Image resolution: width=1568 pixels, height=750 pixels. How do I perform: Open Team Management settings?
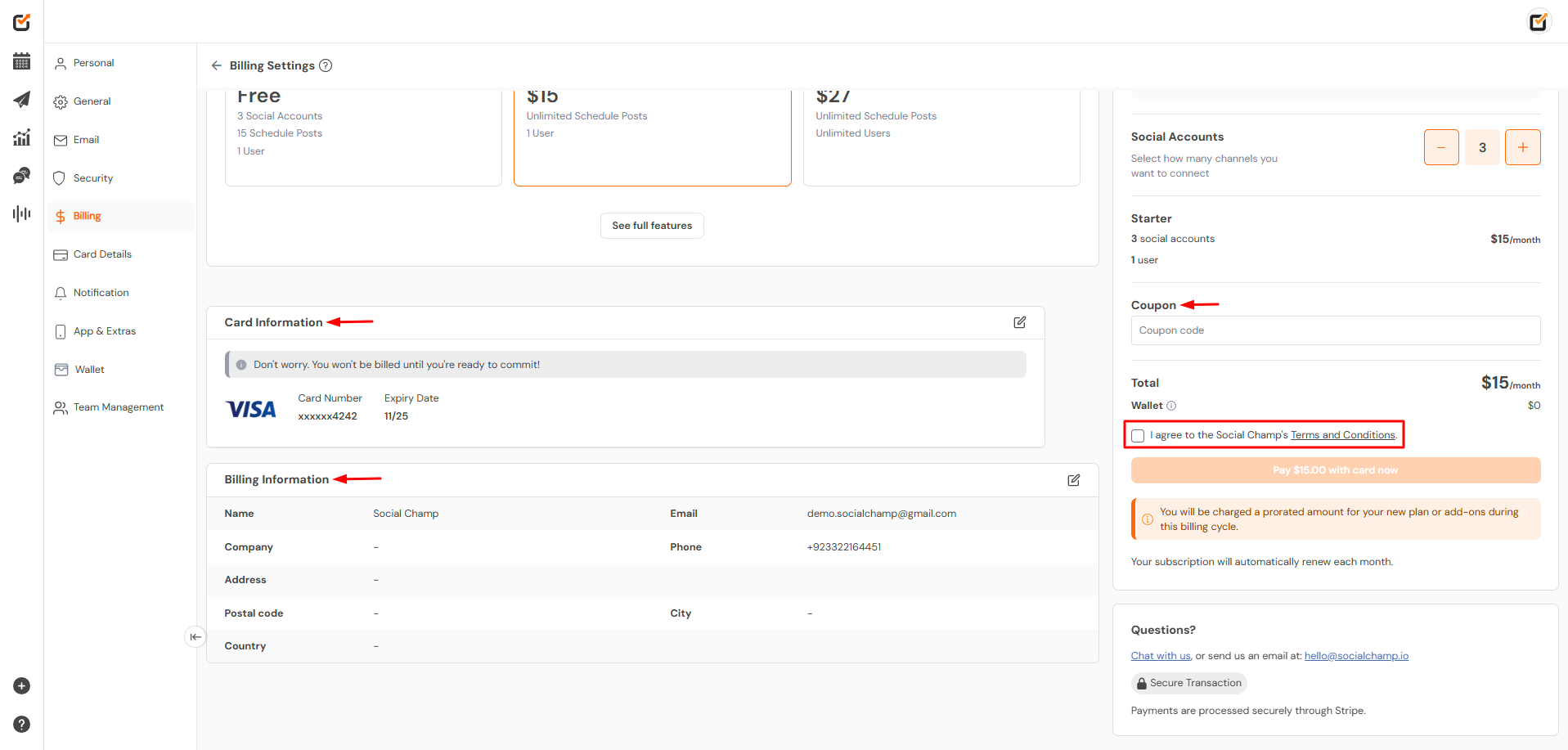coord(121,407)
